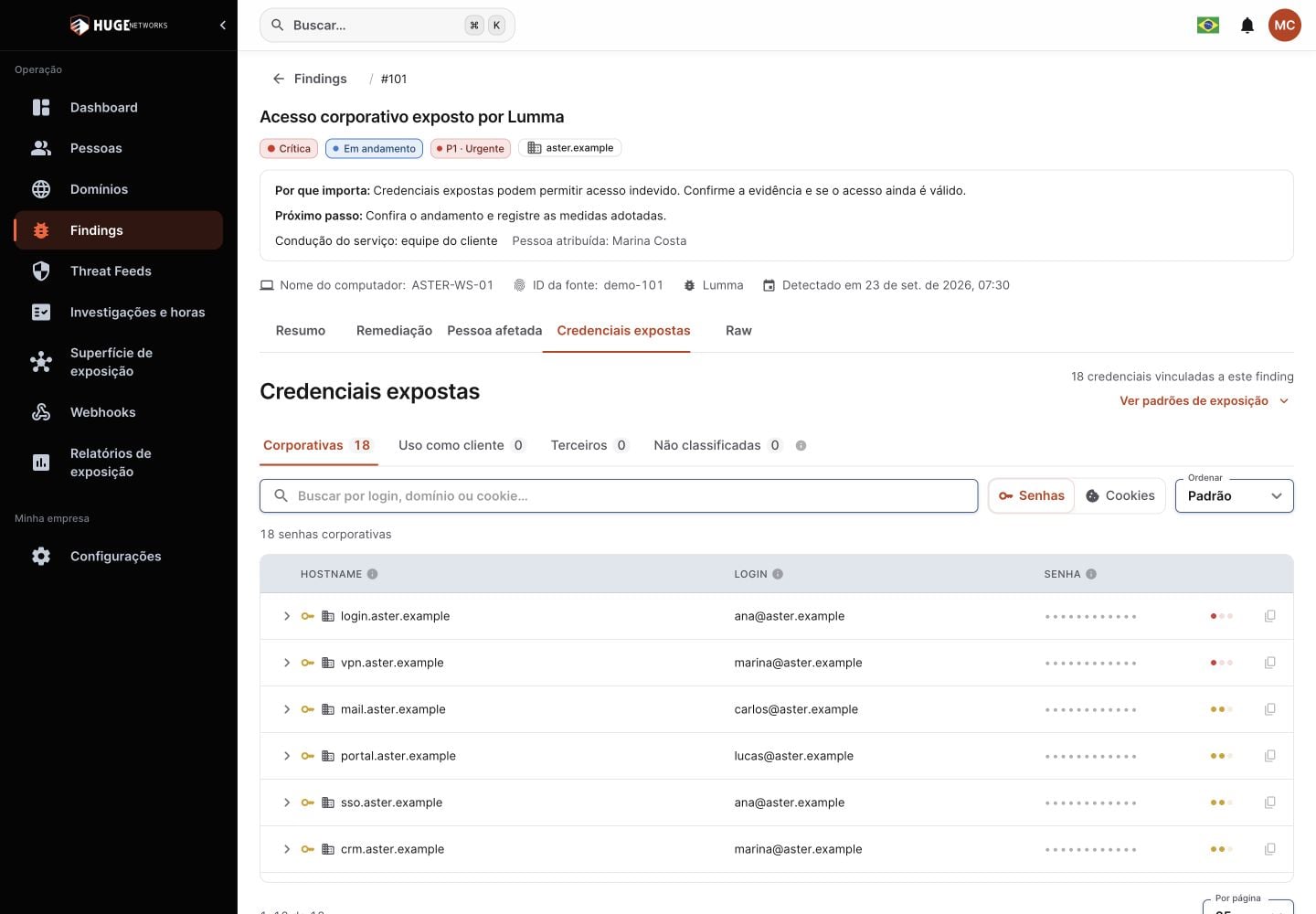Open the MC user avatar menu

[x=1285, y=26]
